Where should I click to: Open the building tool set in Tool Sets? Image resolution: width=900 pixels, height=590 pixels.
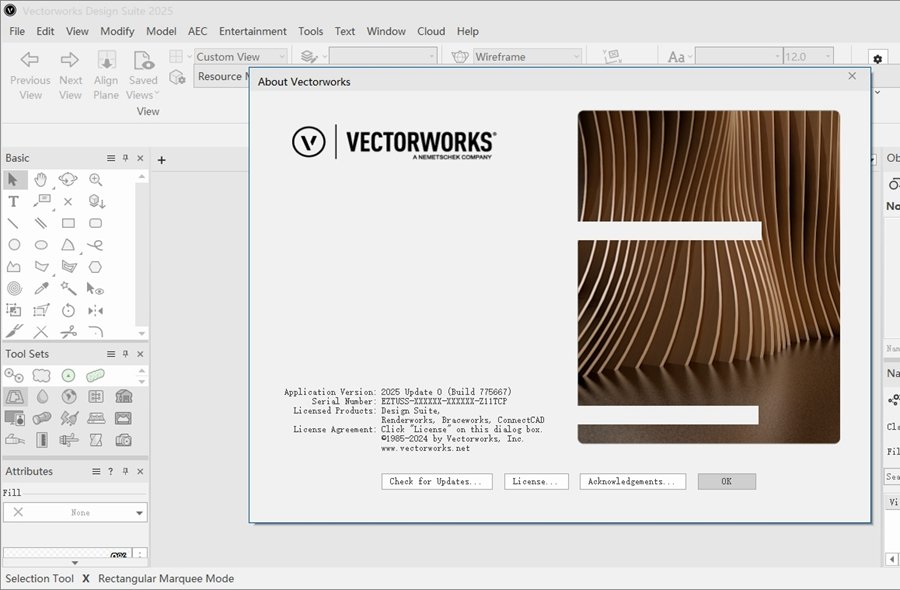click(123, 396)
